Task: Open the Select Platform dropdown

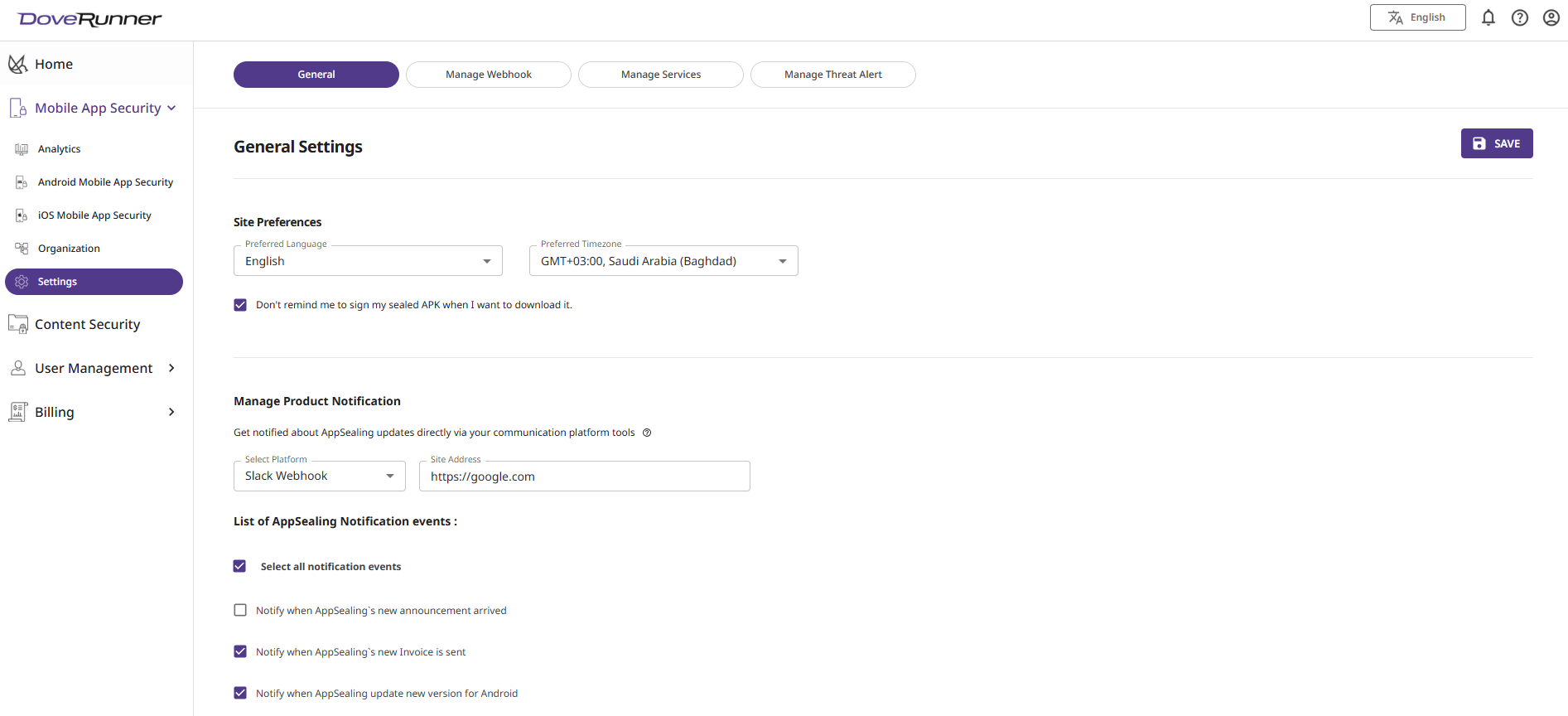Action: (319, 477)
